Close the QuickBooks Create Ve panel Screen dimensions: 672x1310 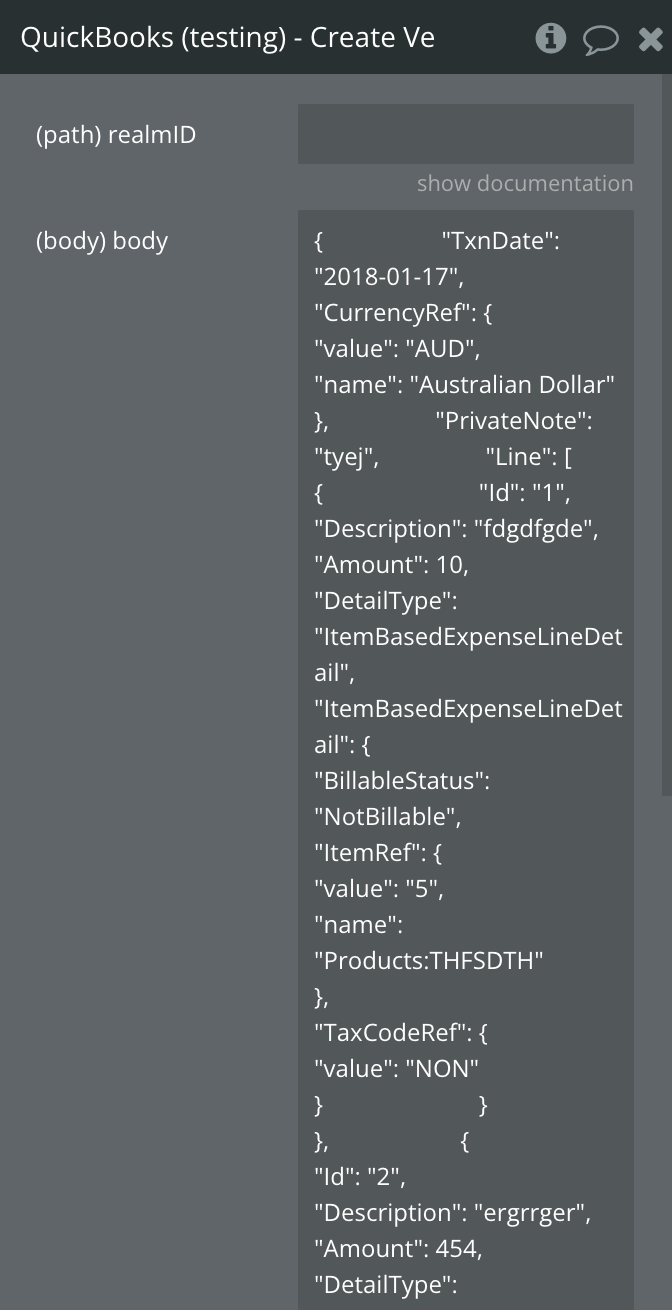650,39
